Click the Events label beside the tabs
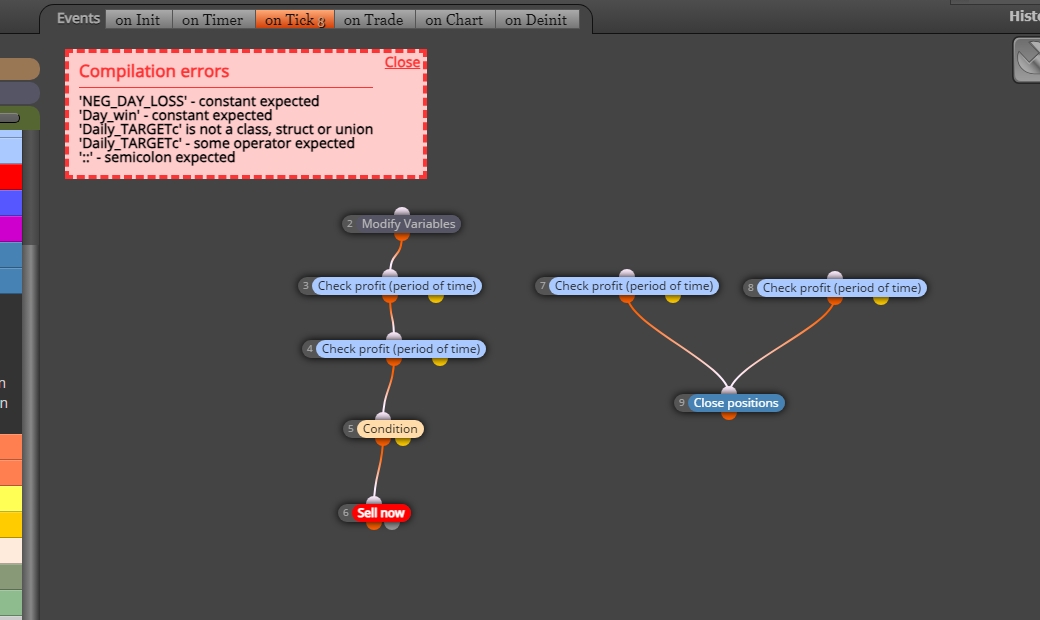1040x620 pixels. 78,19
